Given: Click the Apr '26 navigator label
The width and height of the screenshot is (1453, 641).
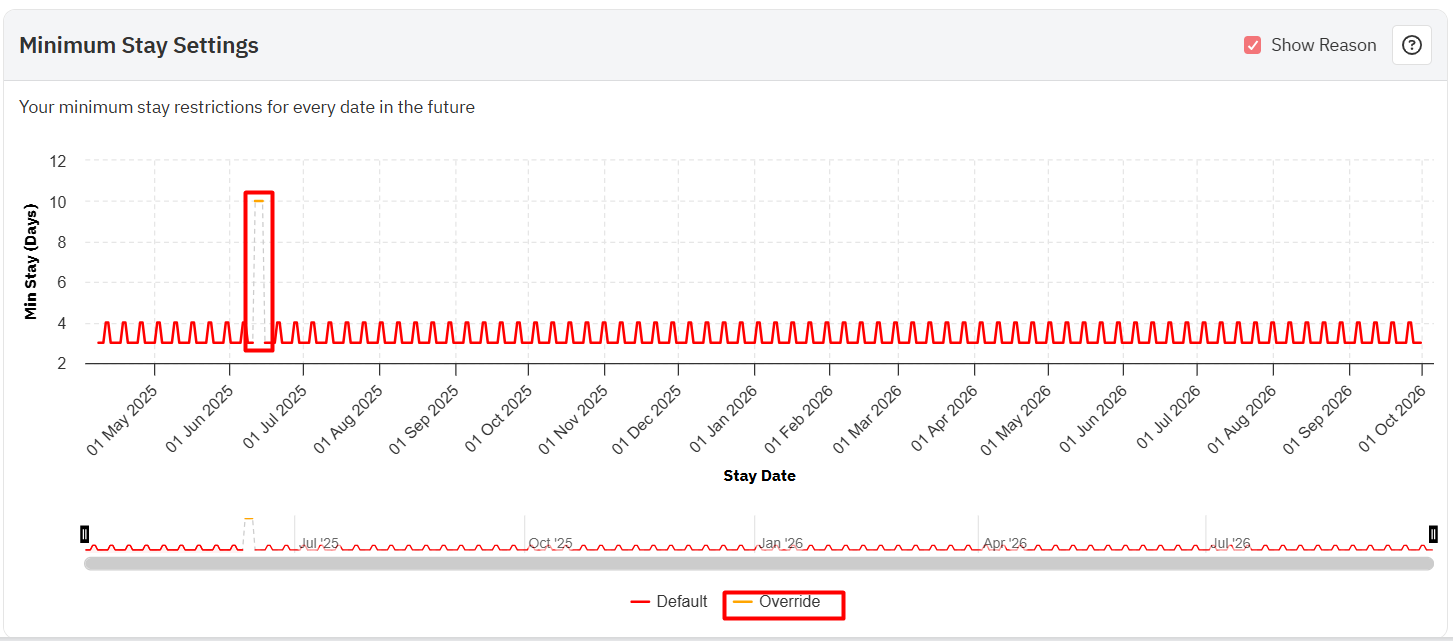Looking at the screenshot, I should click(1004, 544).
